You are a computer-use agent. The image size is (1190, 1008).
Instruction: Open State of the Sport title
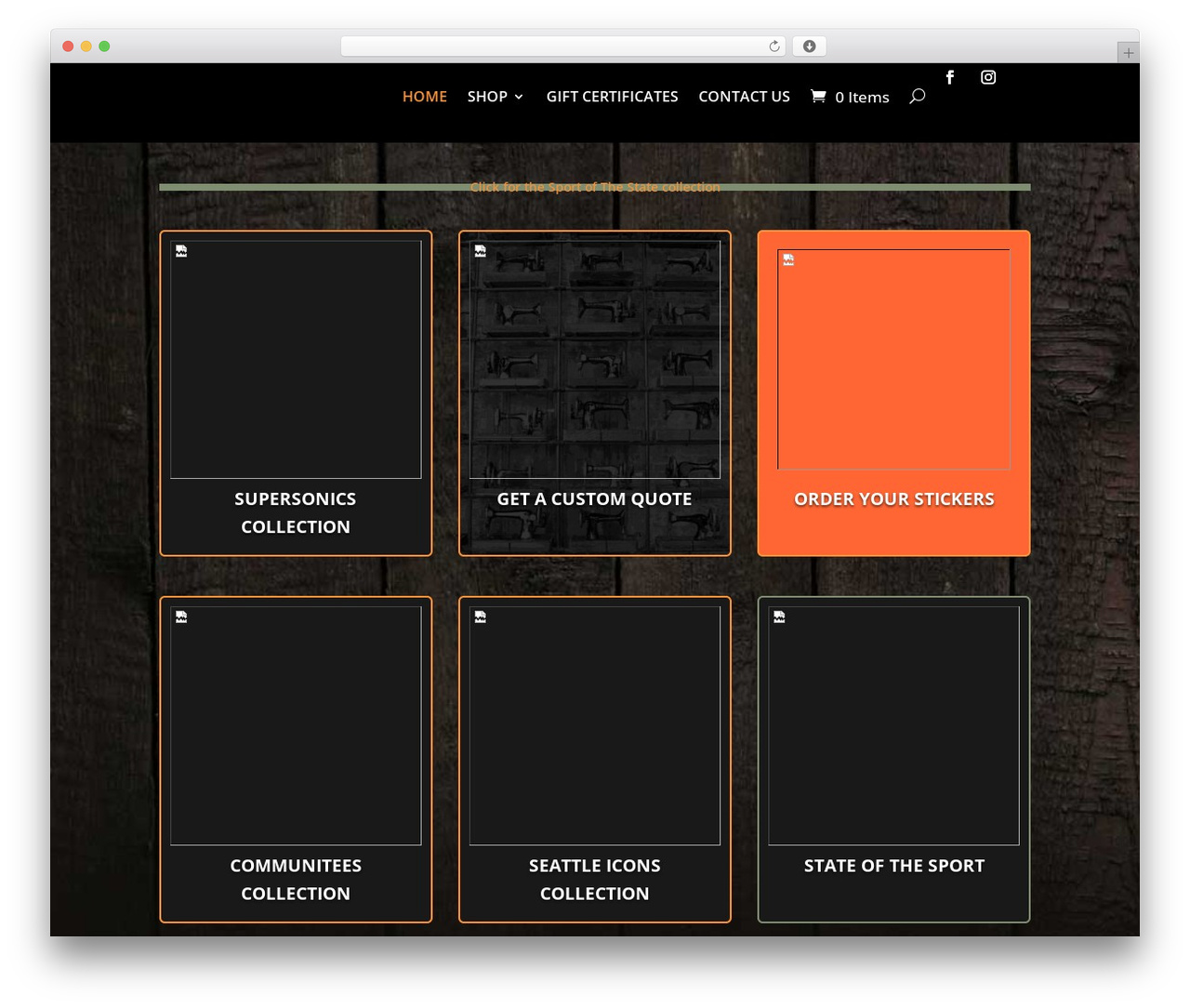[x=894, y=866]
